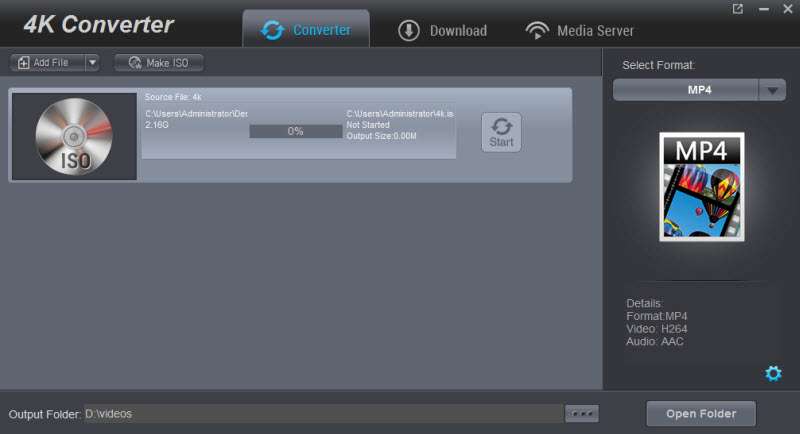Open the Download tab
800x434 pixels.
coord(443,30)
